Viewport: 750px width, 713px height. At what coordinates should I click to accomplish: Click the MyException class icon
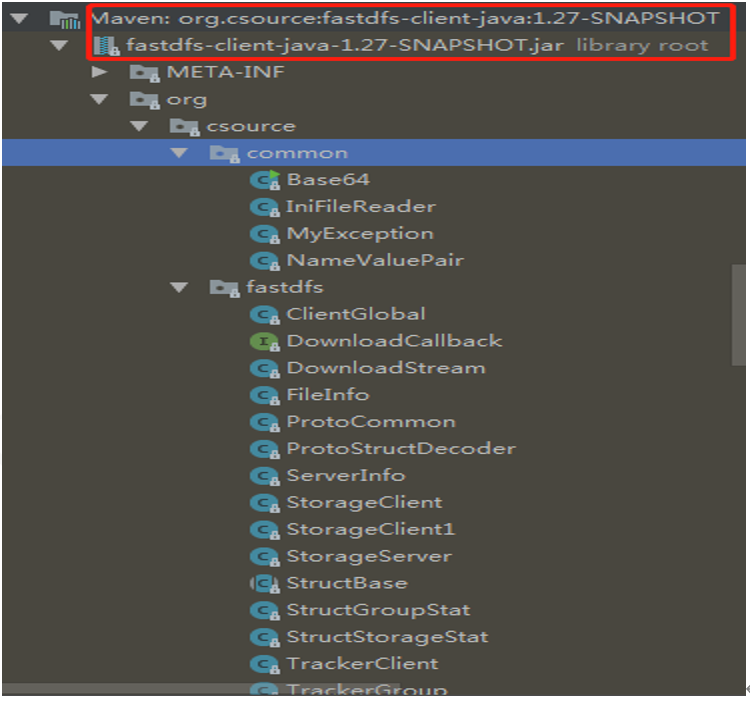point(265,234)
